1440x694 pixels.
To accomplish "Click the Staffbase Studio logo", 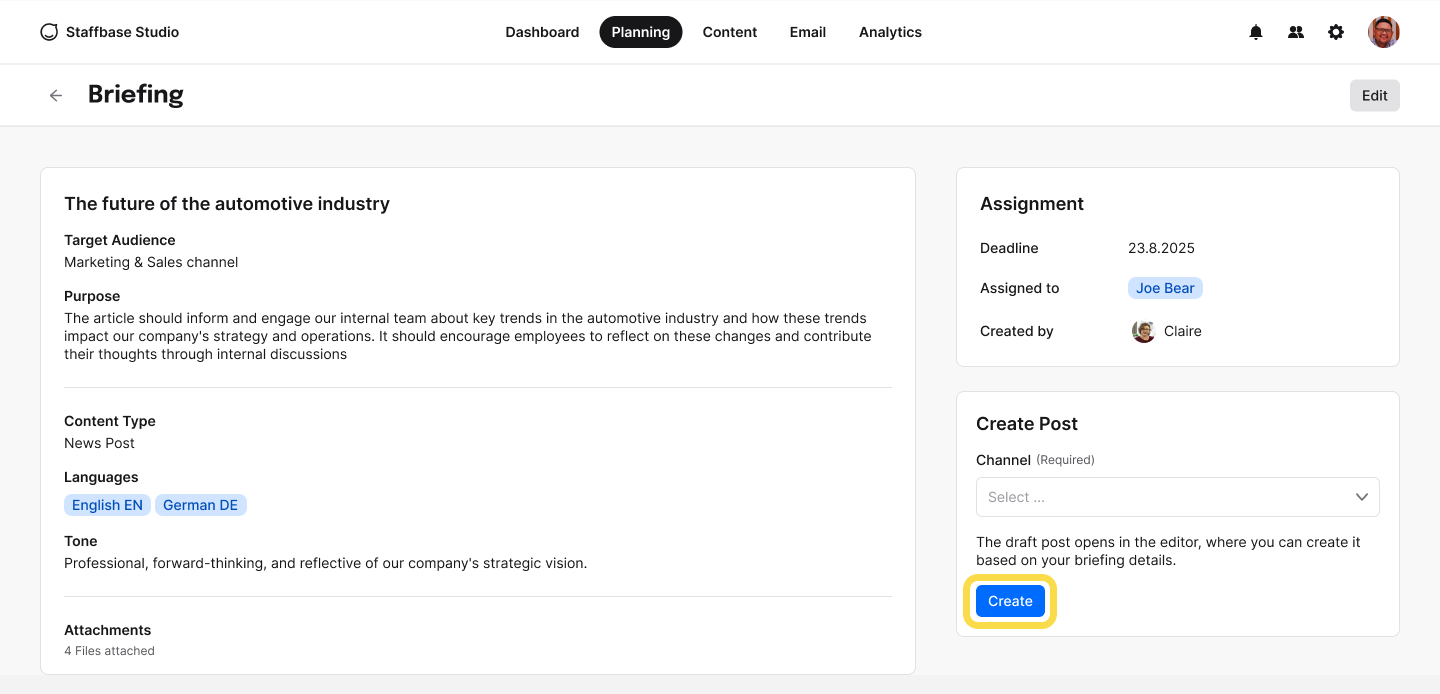I will tap(109, 32).
